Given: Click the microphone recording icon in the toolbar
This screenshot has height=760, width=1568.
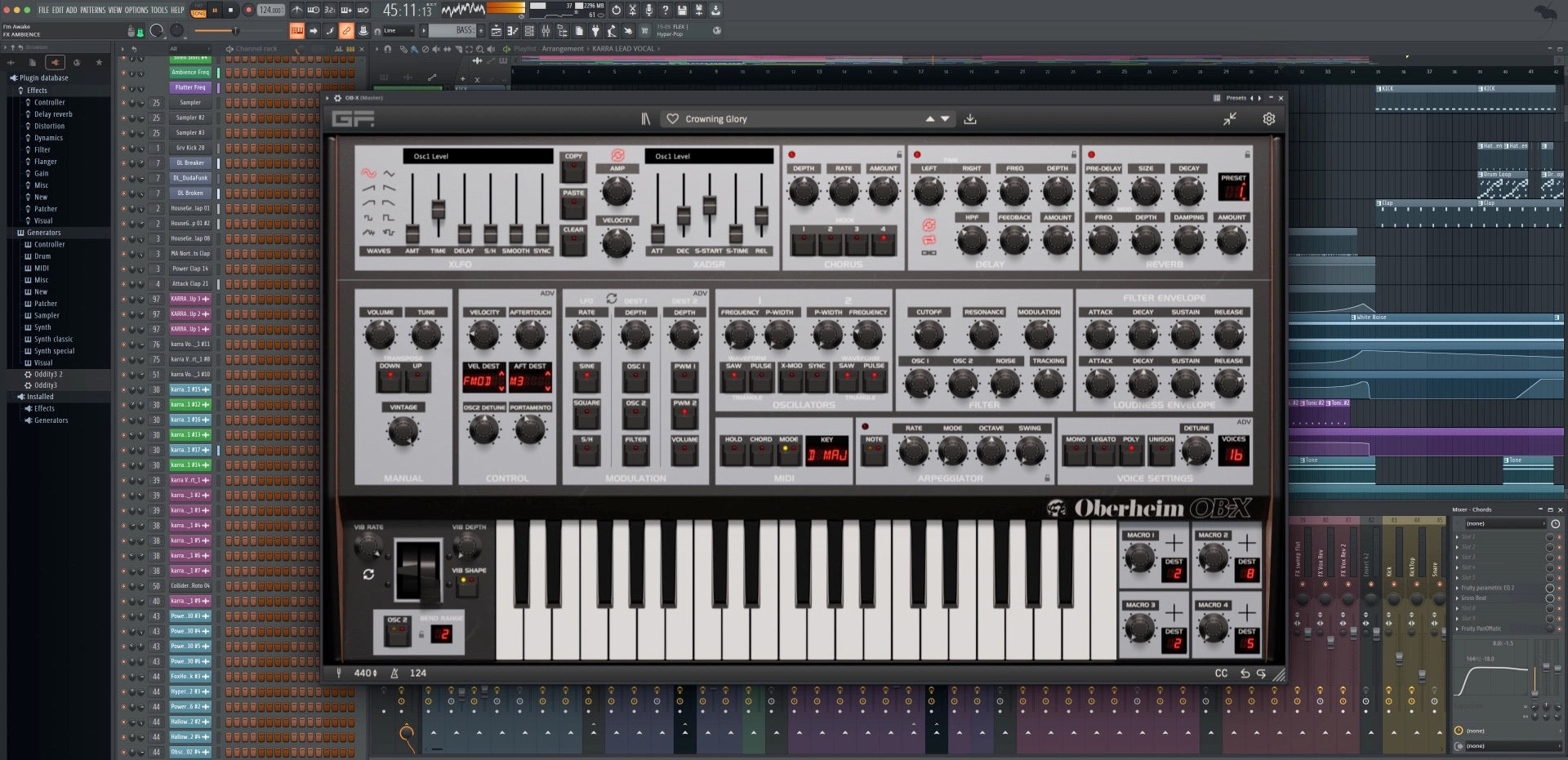Looking at the screenshot, I should 648,10.
